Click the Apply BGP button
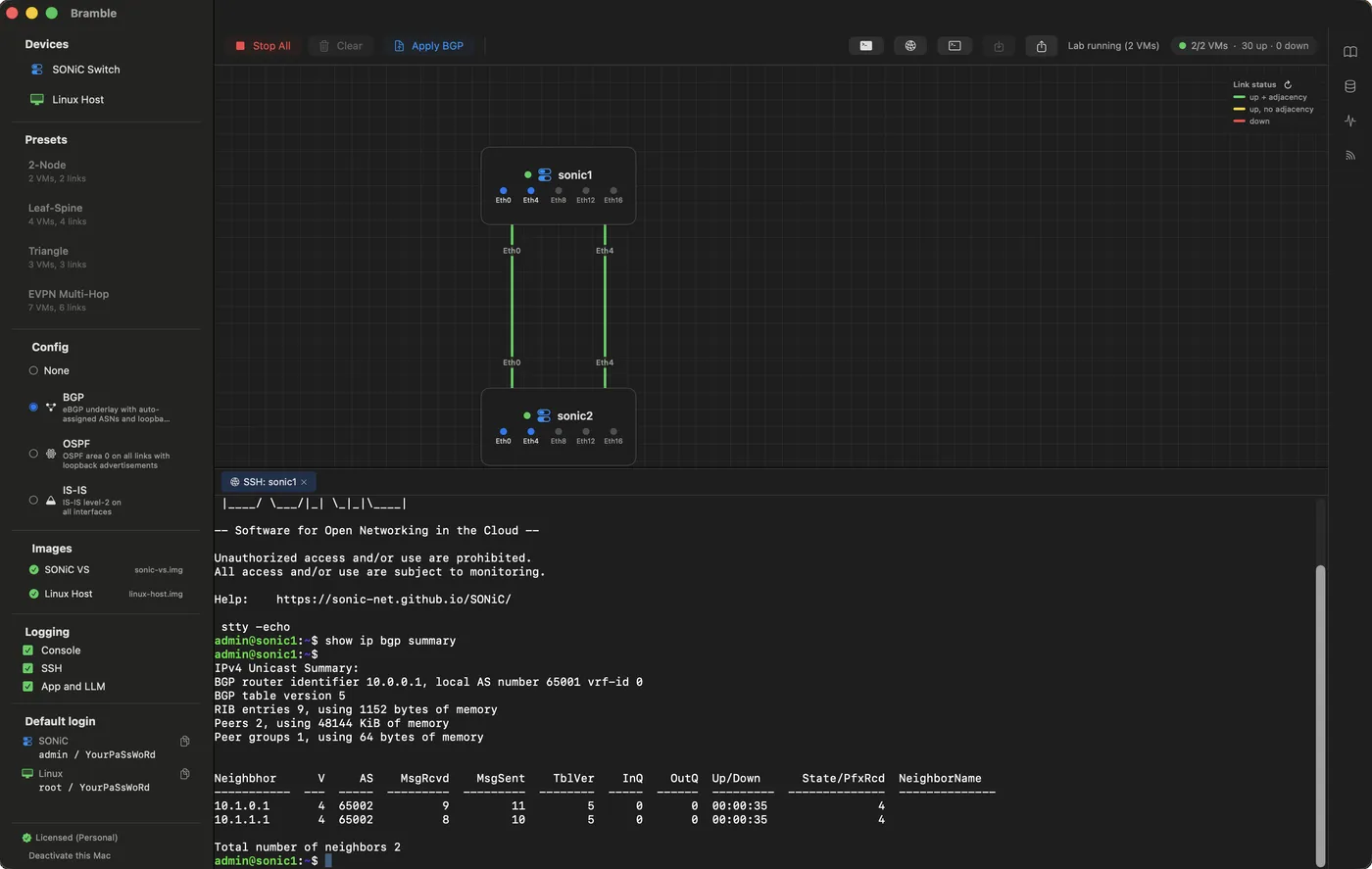The height and width of the screenshot is (869, 1372). click(429, 46)
